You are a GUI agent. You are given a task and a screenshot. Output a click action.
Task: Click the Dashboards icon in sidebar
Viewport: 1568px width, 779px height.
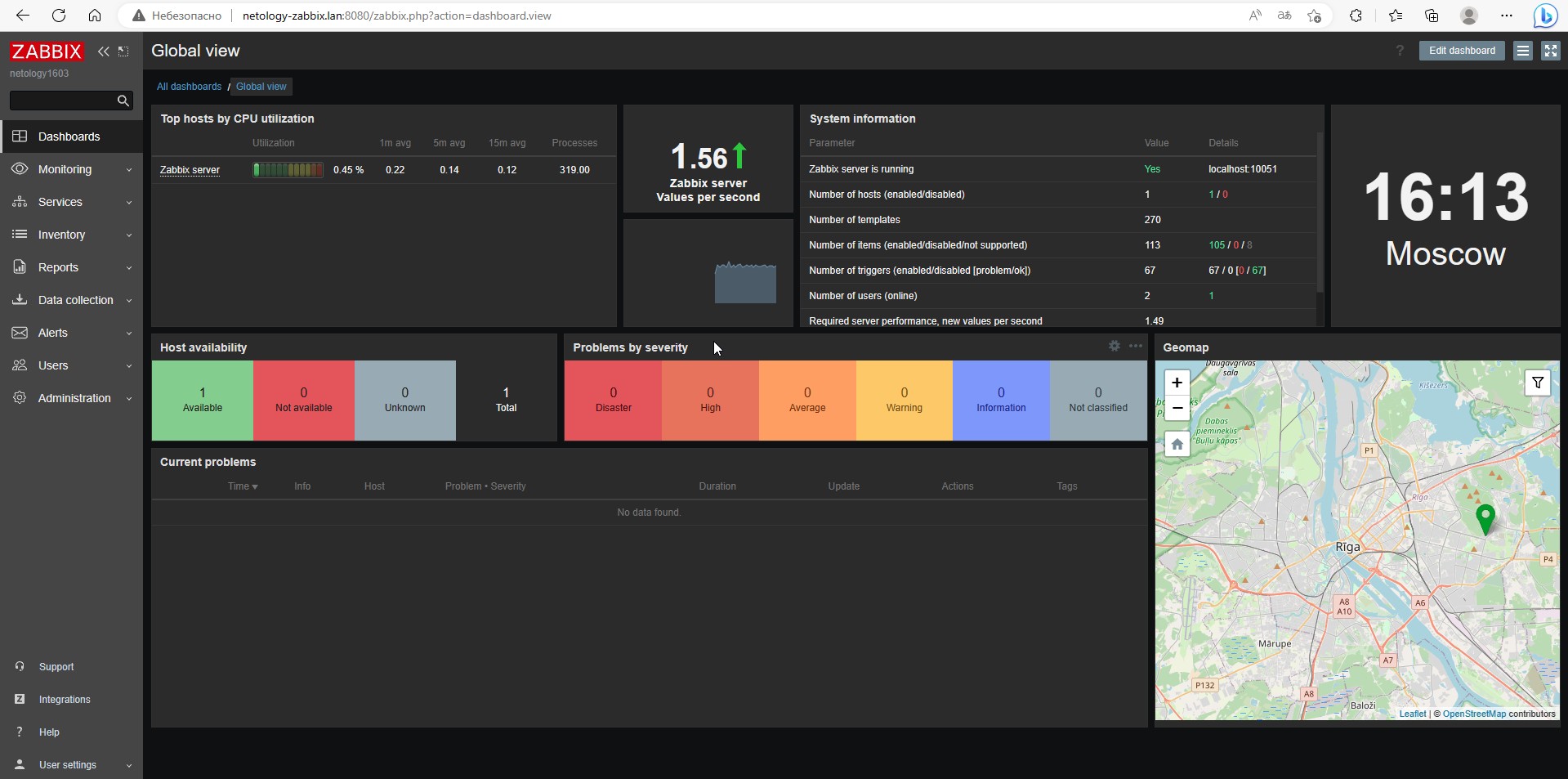pyautogui.click(x=19, y=136)
